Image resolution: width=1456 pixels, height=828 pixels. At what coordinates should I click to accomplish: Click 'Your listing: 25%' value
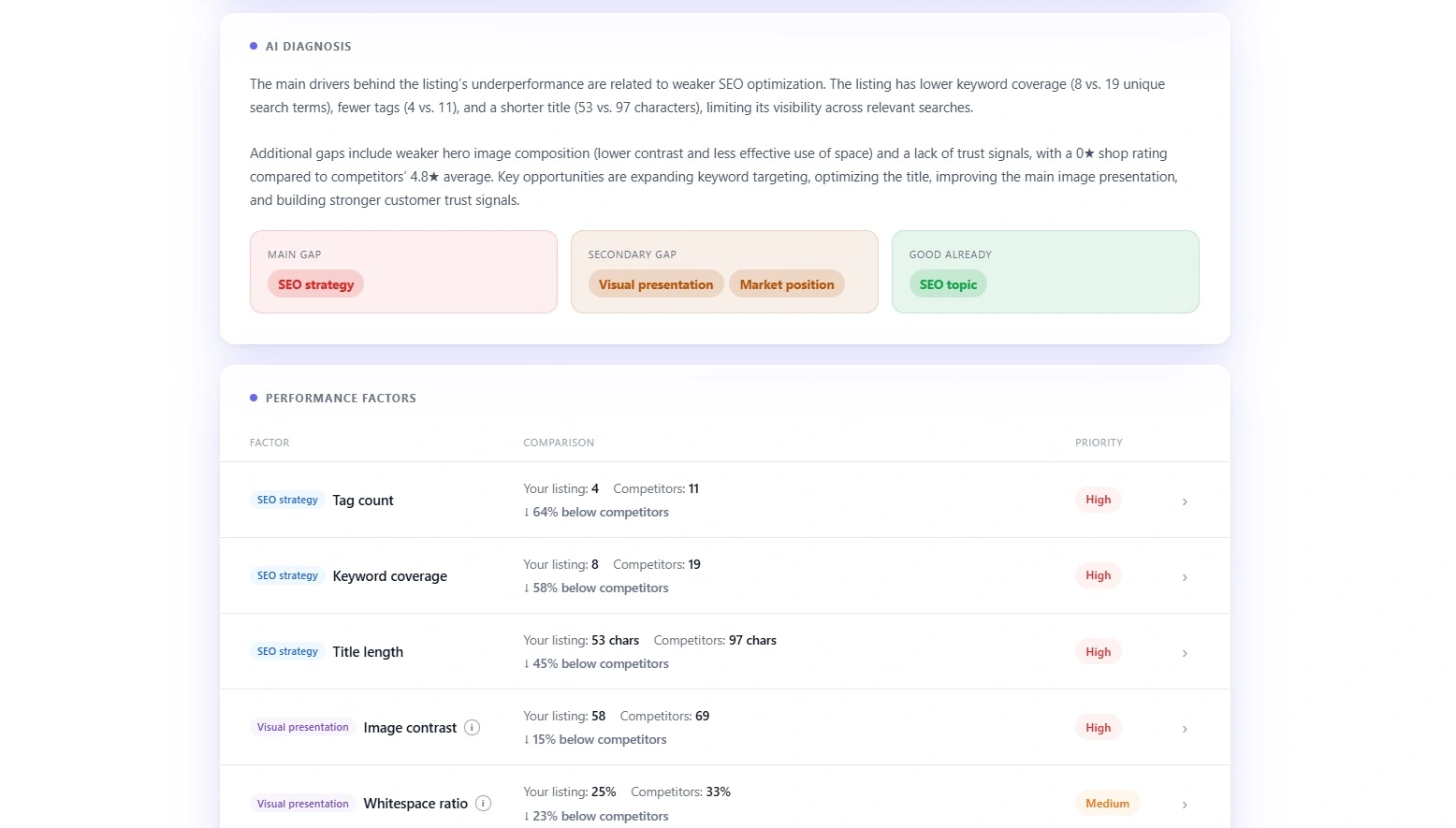click(x=570, y=792)
